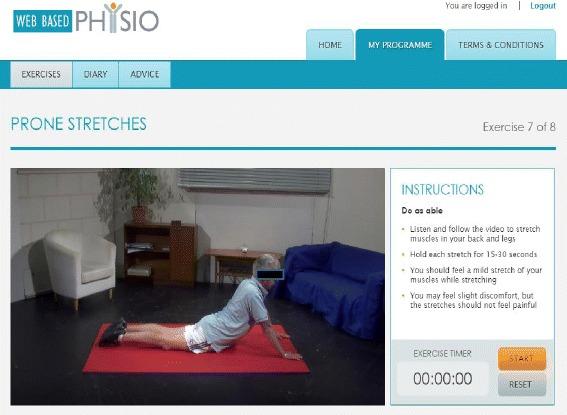Click the Web Based Physio logo
Image resolution: width=567 pixels, height=415 pixels.
point(86,19)
